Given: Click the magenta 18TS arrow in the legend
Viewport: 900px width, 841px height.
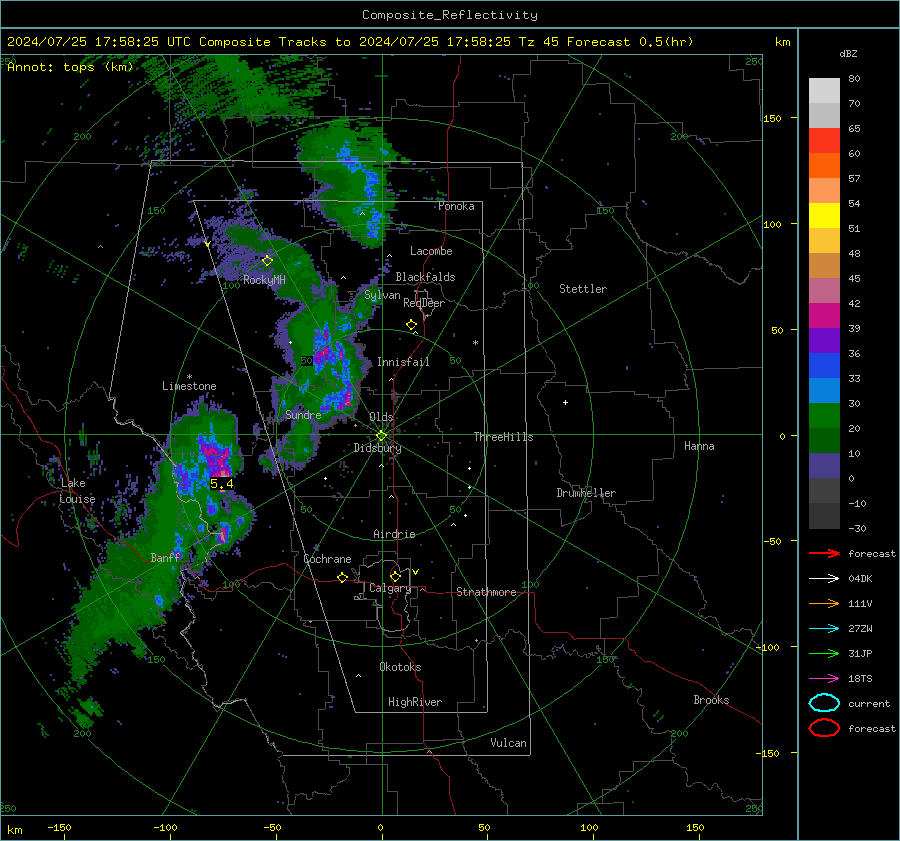Looking at the screenshot, I should click(x=824, y=679).
